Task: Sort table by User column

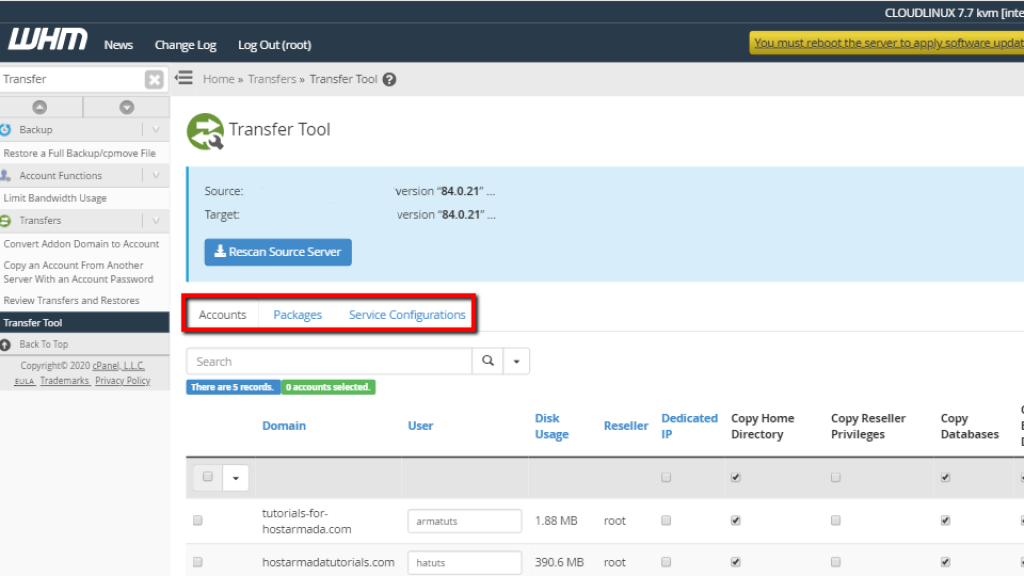Action: coord(421,426)
